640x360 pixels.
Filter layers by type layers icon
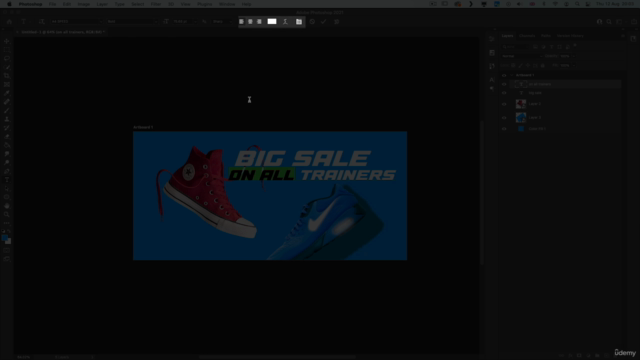(551, 47)
